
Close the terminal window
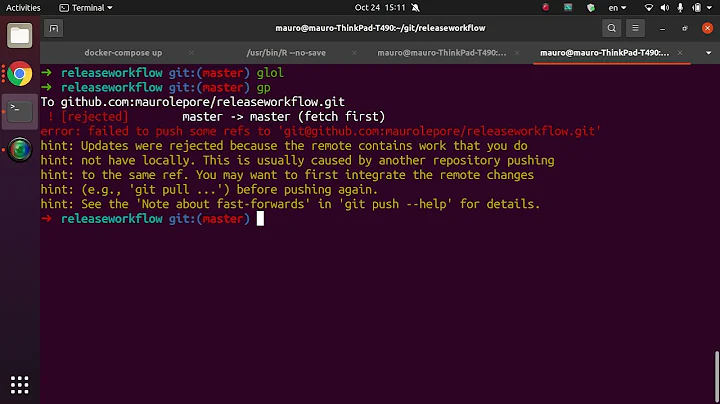(x=707, y=28)
